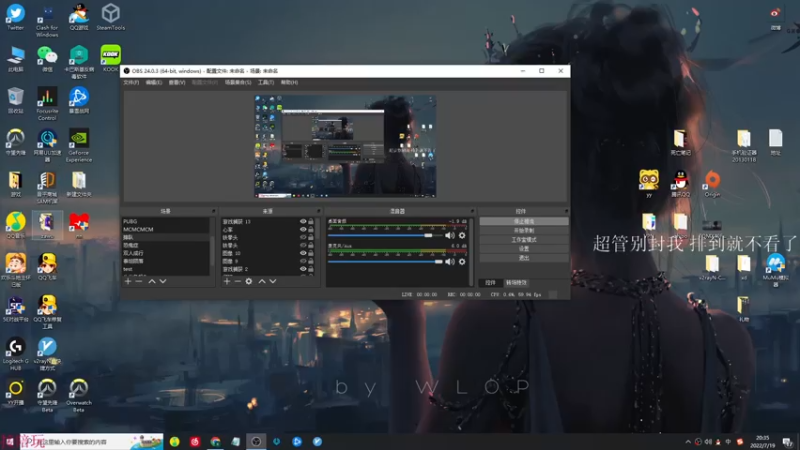Open 设置 from Controls panel
800x450 pixels.
click(524, 249)
